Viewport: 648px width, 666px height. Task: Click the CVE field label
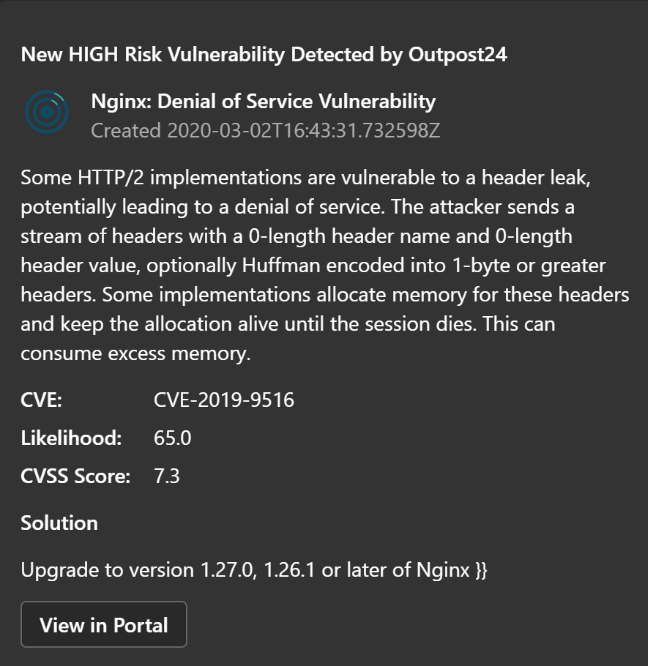42,401
